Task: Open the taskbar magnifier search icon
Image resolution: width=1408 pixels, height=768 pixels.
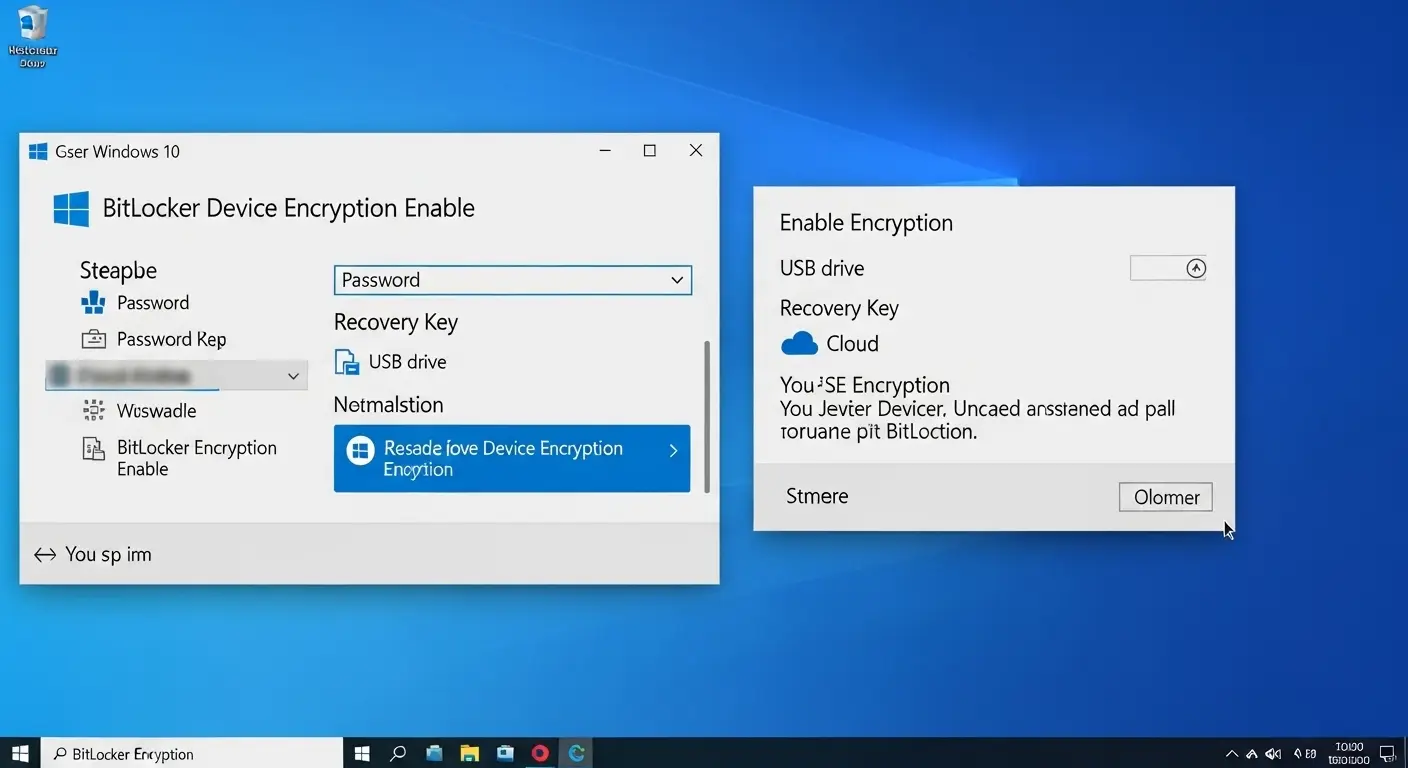Action: (x=398, y=753)
